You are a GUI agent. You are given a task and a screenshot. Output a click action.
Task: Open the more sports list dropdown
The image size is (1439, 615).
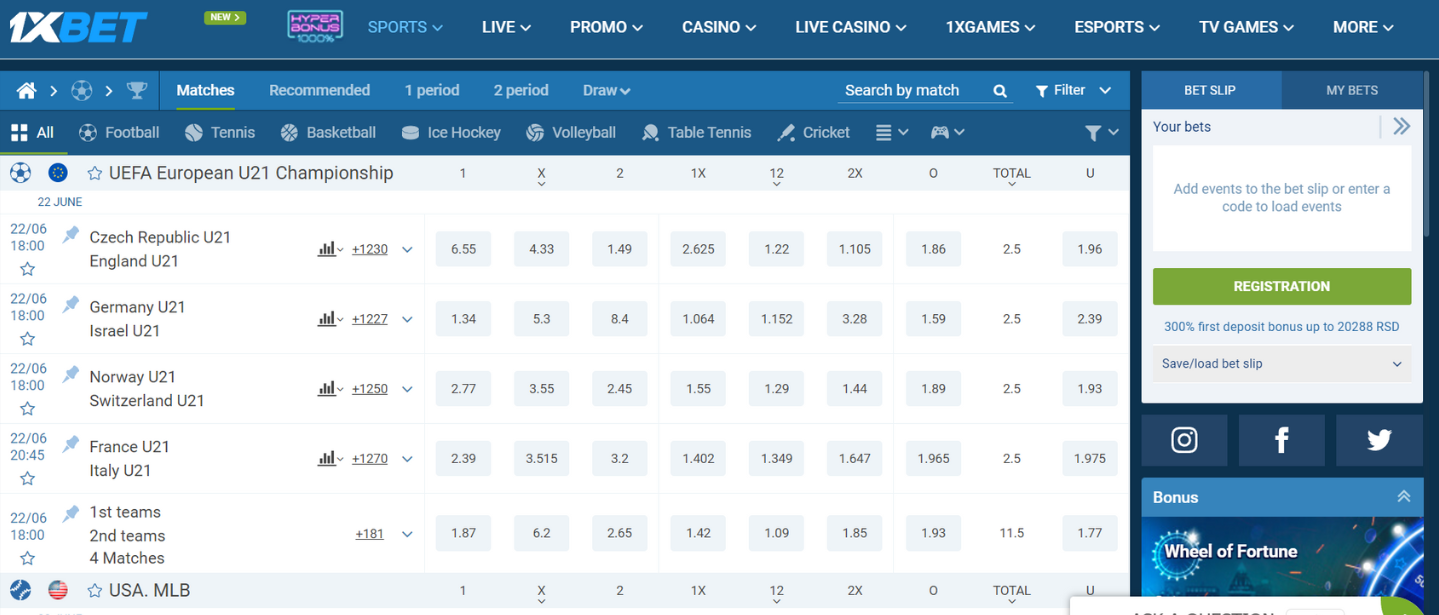coord(891,132)
